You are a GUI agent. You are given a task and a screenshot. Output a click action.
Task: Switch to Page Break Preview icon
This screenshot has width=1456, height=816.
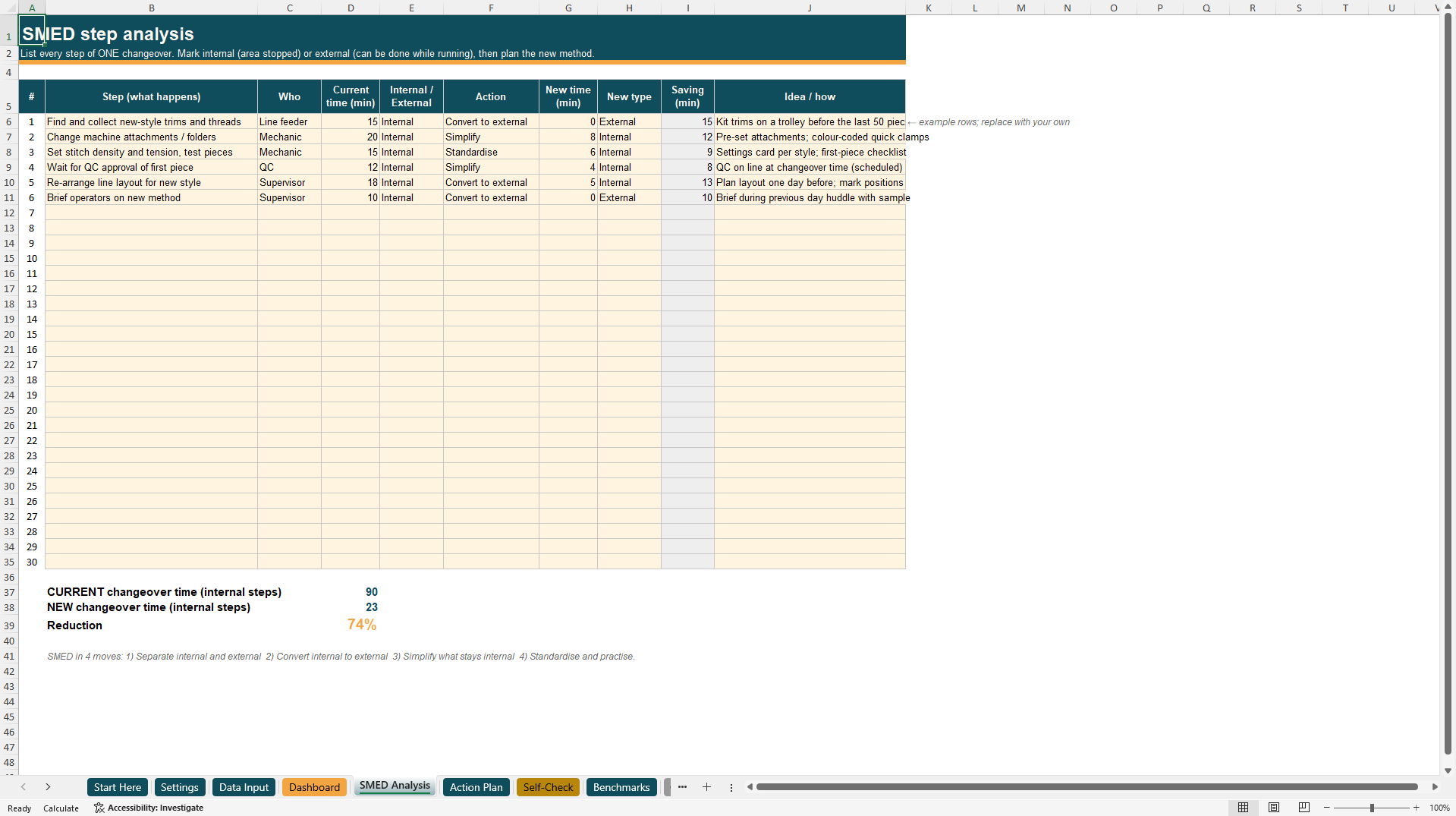[x=1304, y=808]
